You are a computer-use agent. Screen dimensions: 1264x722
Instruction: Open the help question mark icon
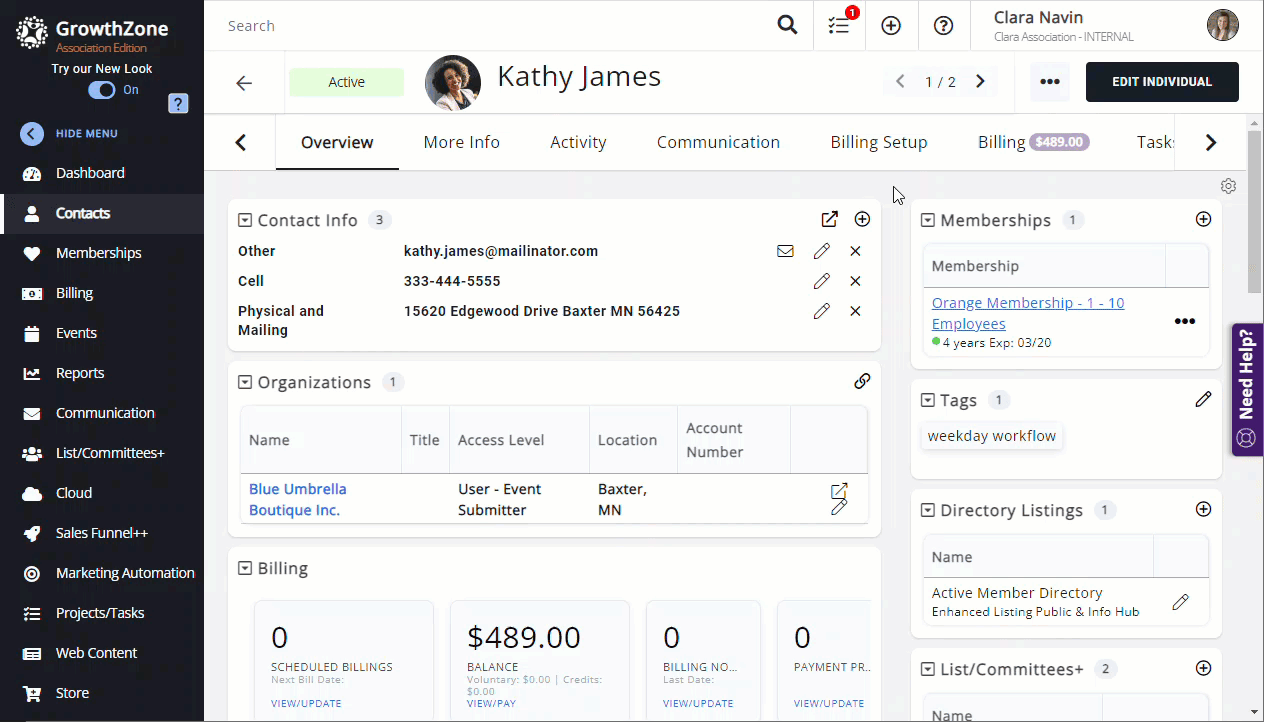coord(943,26)
